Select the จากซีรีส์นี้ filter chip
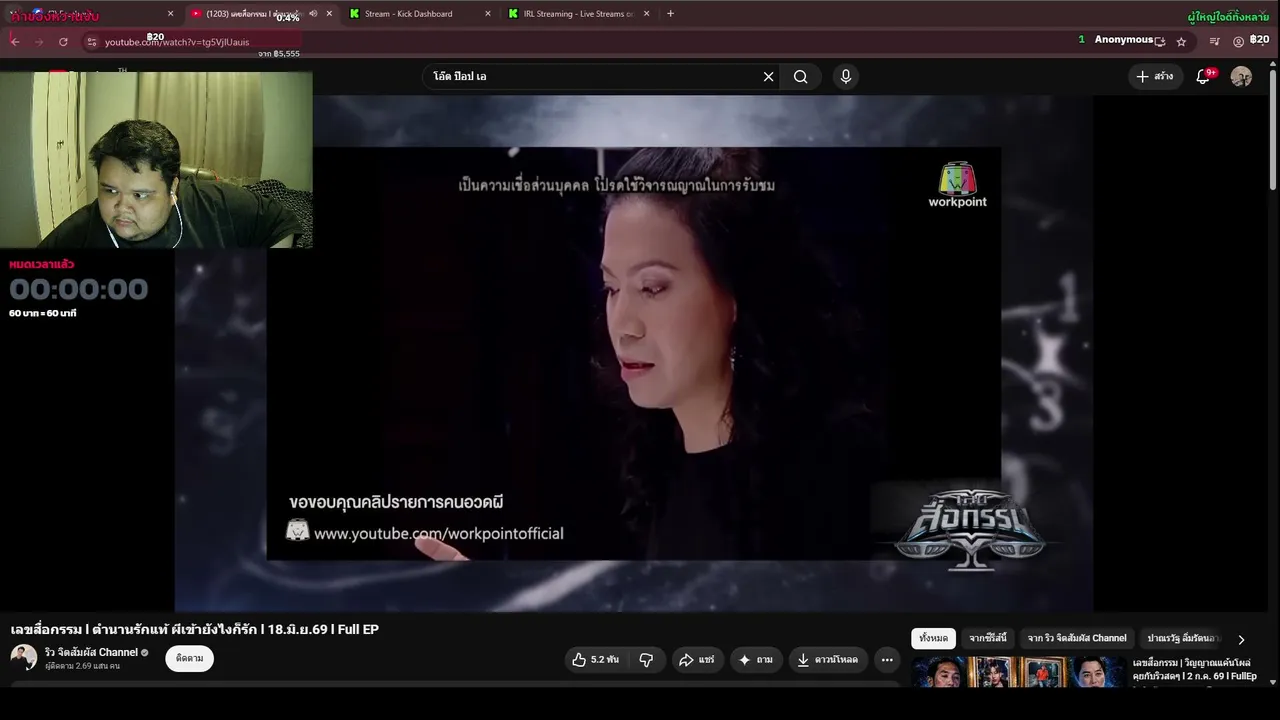Viewport: 1280px width, 720px height. click(x=989, y=638)
